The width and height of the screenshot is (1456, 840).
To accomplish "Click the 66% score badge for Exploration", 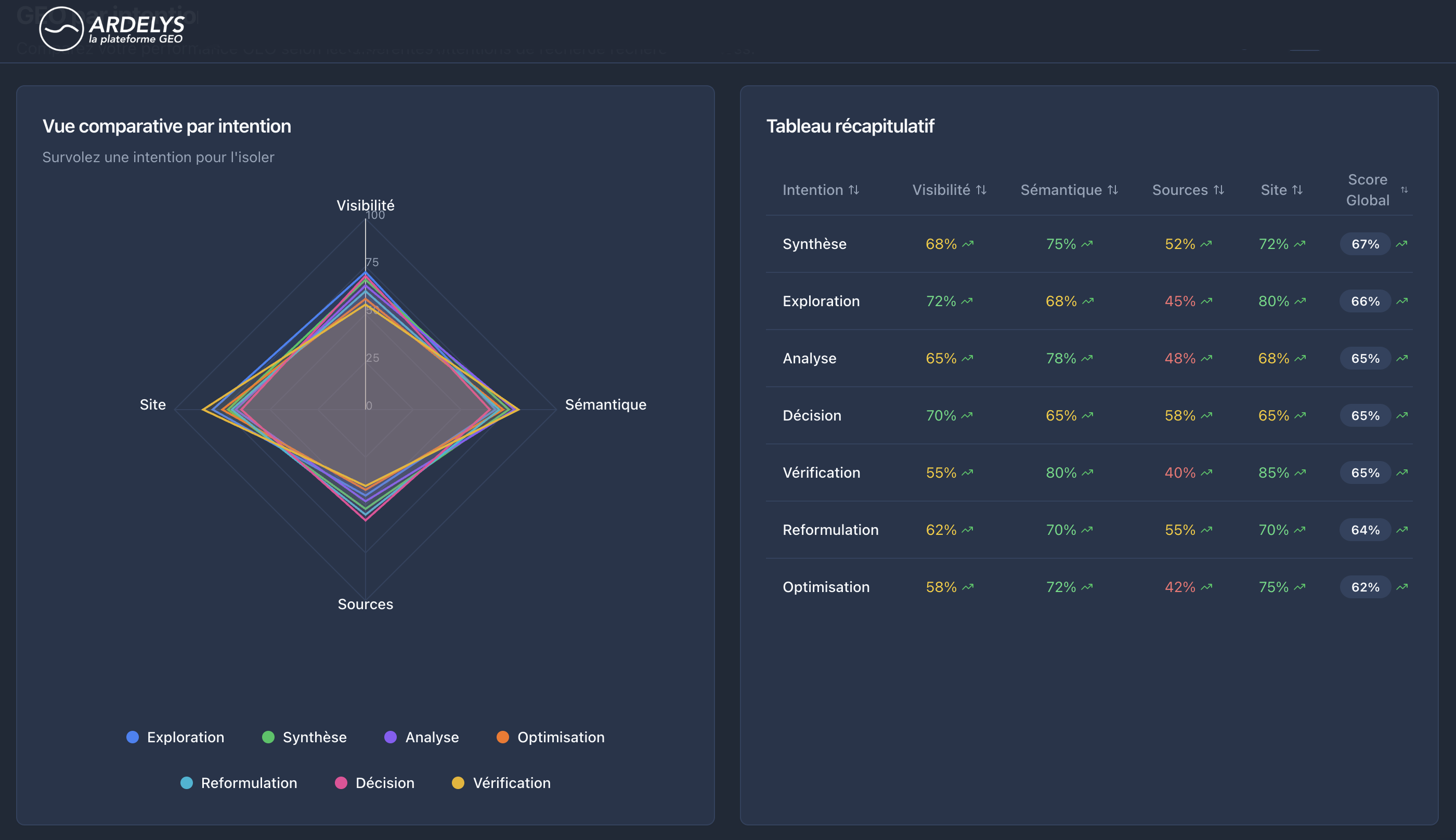I will (1366, 301).
